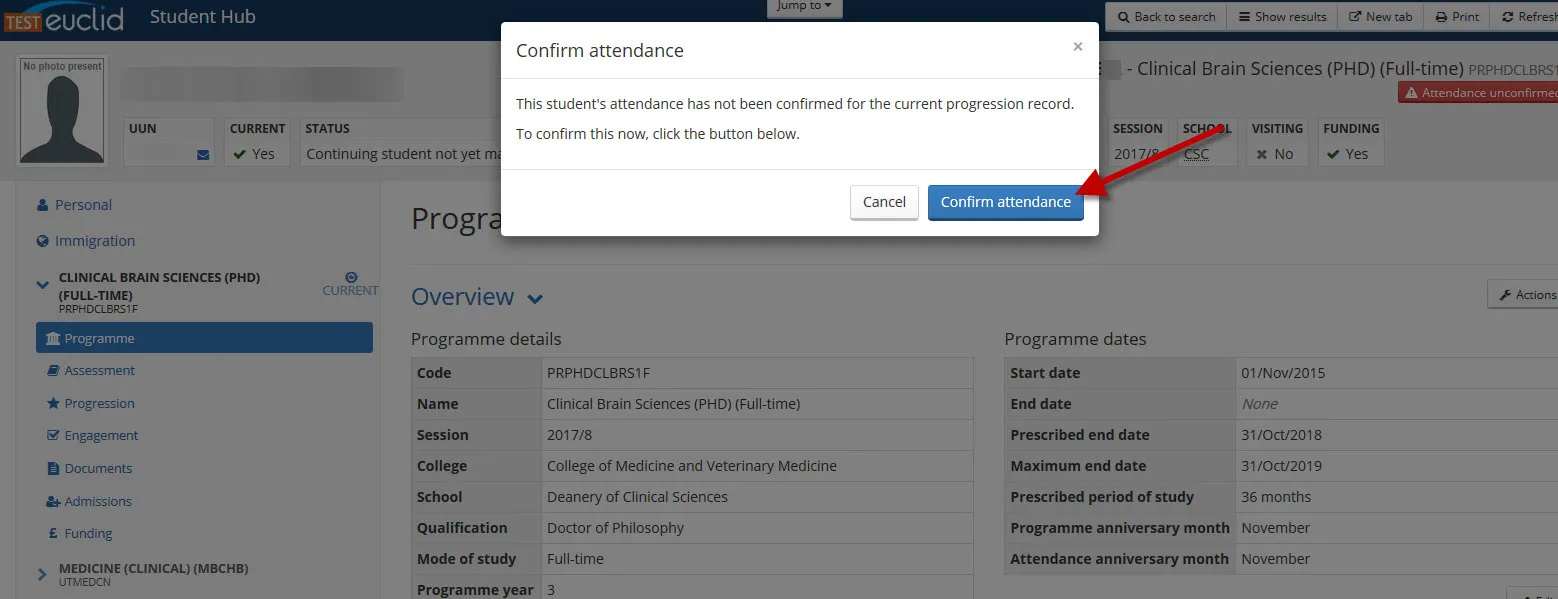Open the Personal section in the sidebar
Screen dimensions: 1558x599
pos(83,204)
